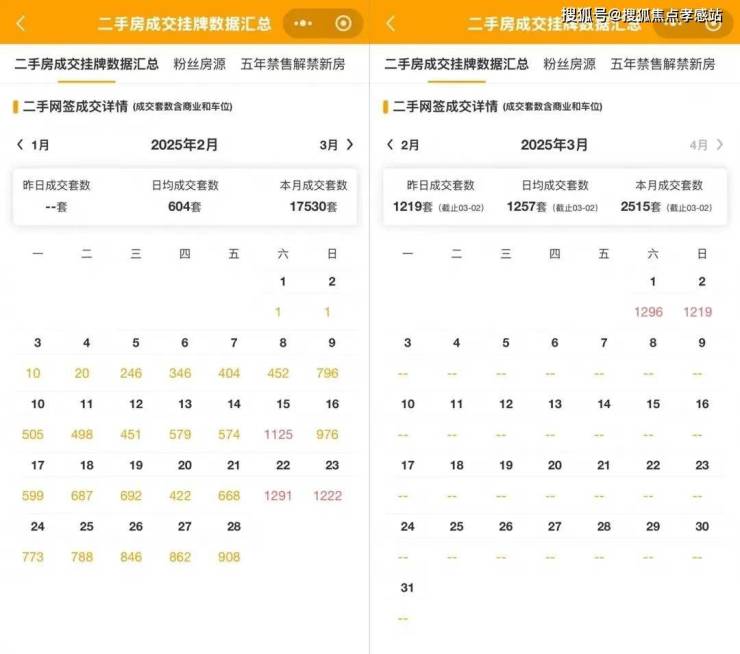The width and height of the screenshot is (740, 654).
Task: Tap the circular close-target icon in left header
Action: point(343,23)
